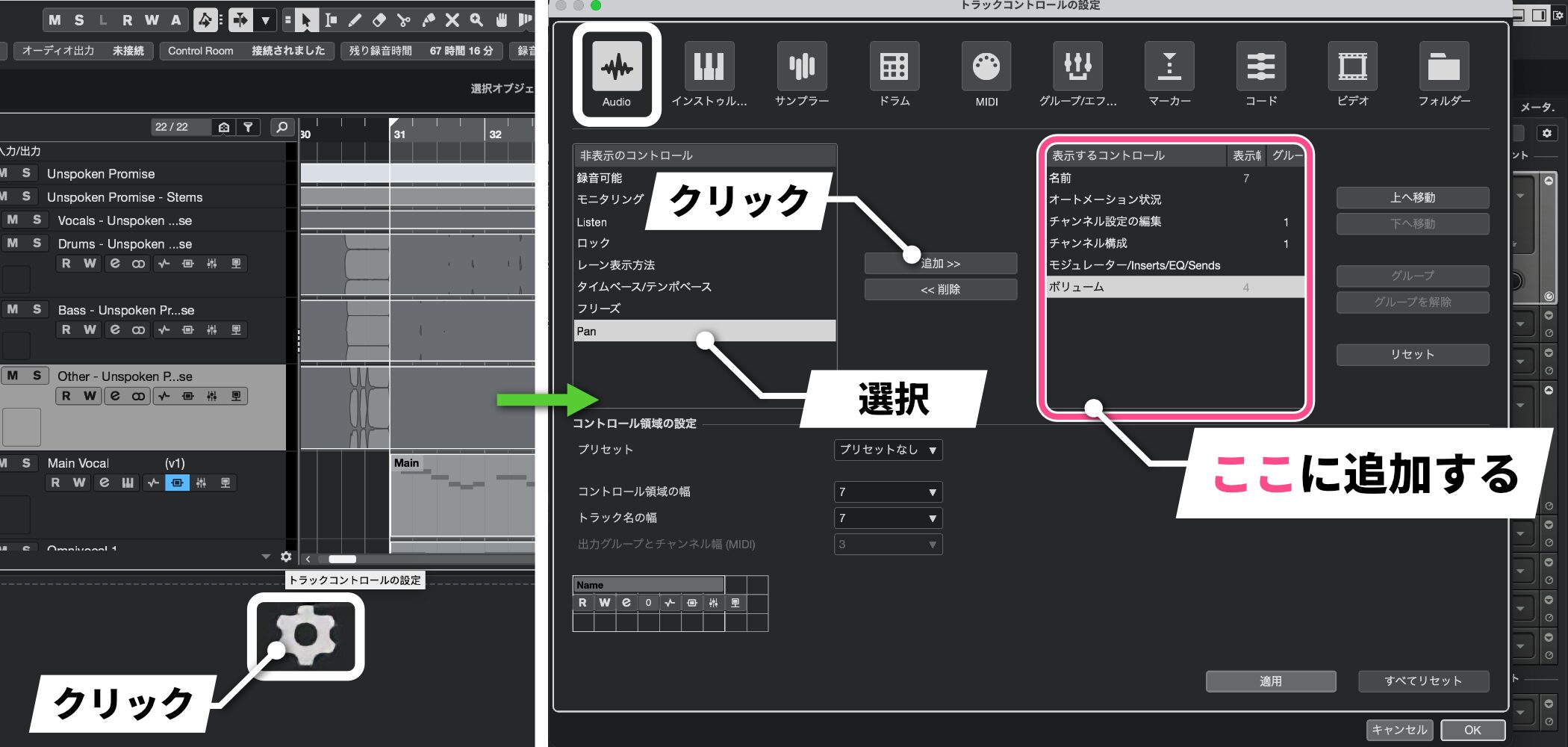1568x747 pixels.
Task: Open the track search magnifier
Action: point(281,127)
